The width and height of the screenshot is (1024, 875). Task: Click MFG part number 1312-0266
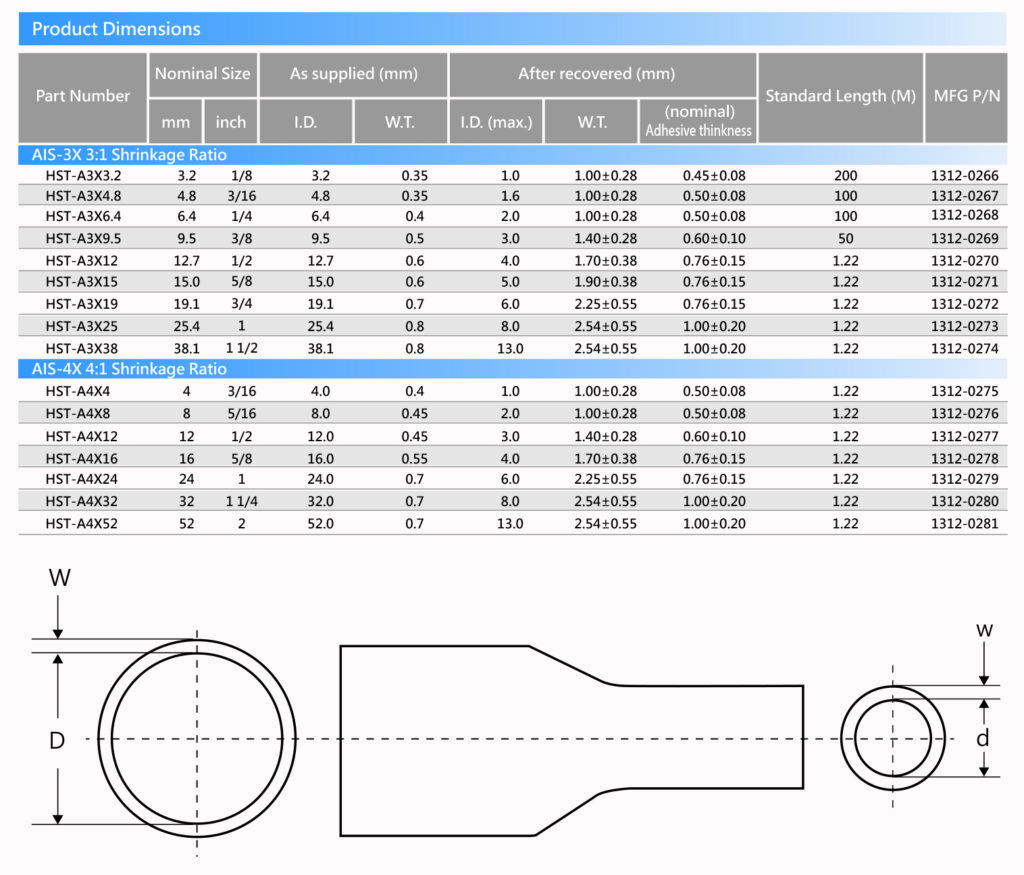pyautogui.click(x=964, y=175)
